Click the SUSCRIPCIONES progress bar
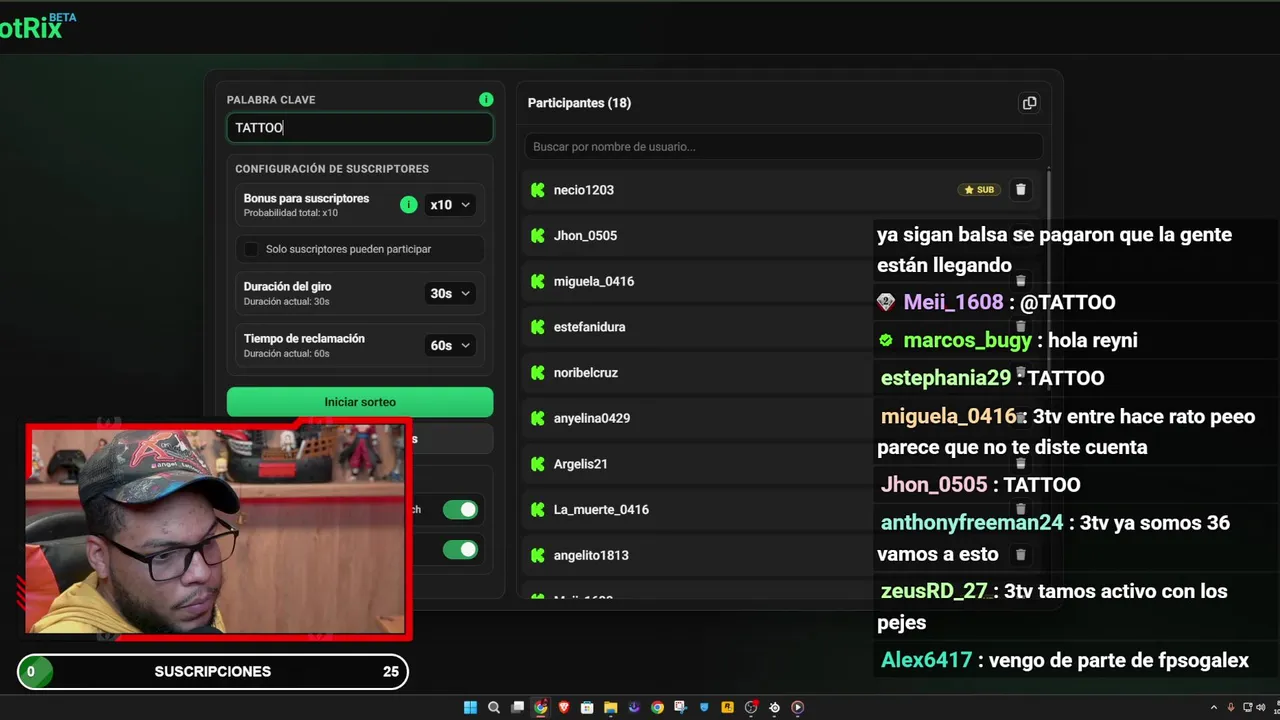Viewport: 1280px width, 720px height. click(213, 672)
